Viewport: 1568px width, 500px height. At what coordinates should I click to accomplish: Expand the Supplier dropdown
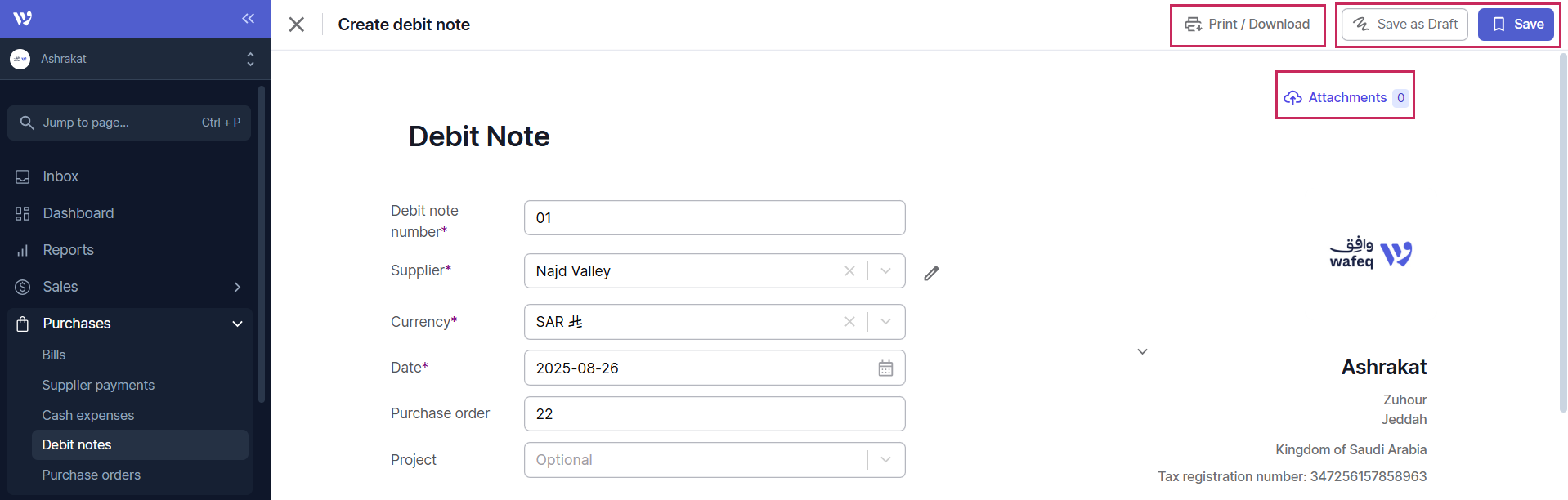[x=885, y=271]
